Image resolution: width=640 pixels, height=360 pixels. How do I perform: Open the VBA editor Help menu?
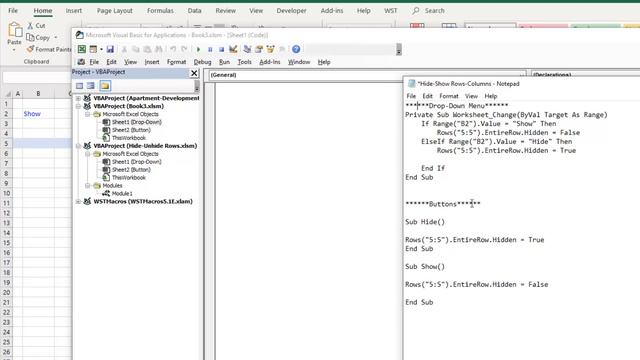click(324, 62)
